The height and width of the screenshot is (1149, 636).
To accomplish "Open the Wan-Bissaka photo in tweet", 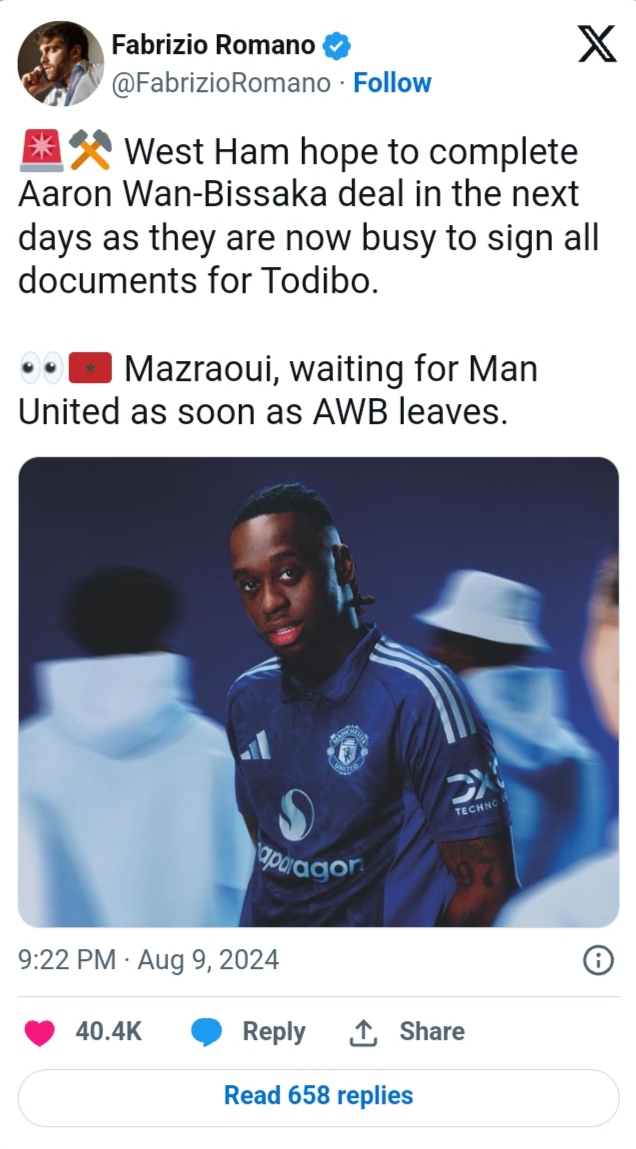I will pos(318,692).
